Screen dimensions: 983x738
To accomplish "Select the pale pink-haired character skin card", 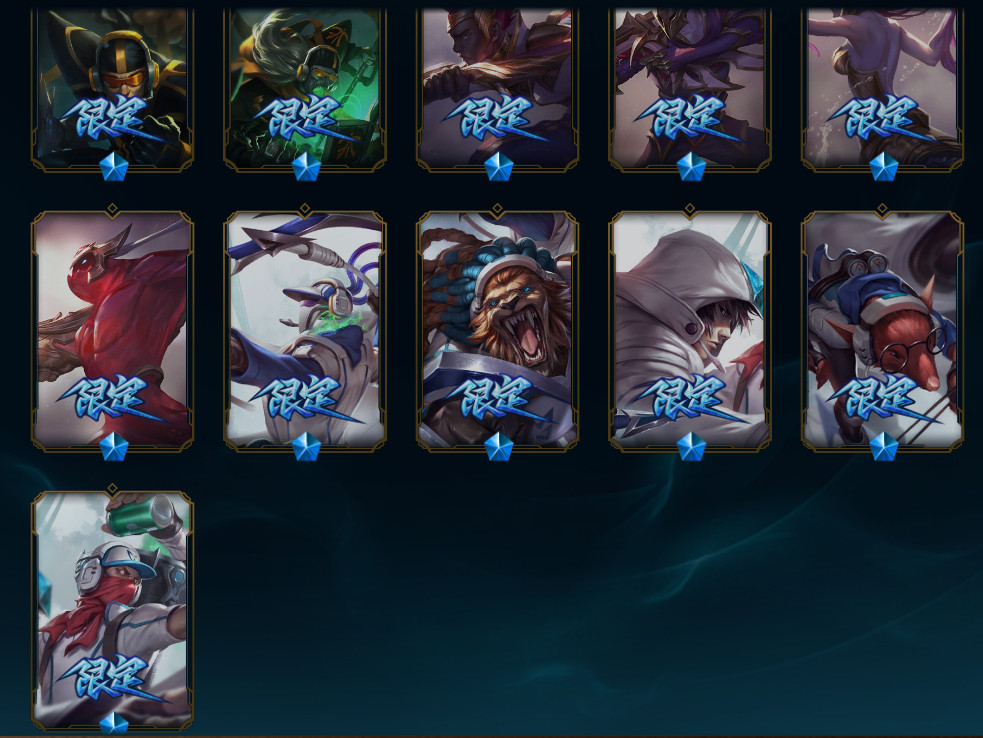I will coord(882,89).
